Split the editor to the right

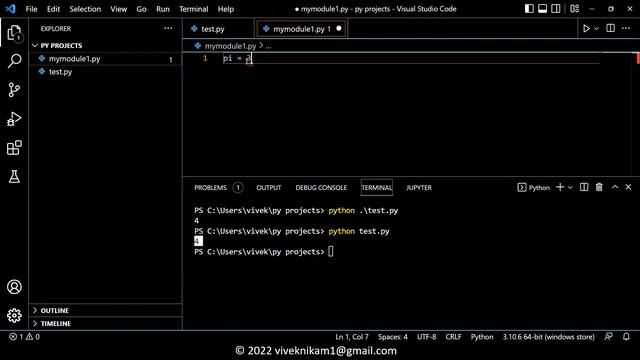point(611,28)
